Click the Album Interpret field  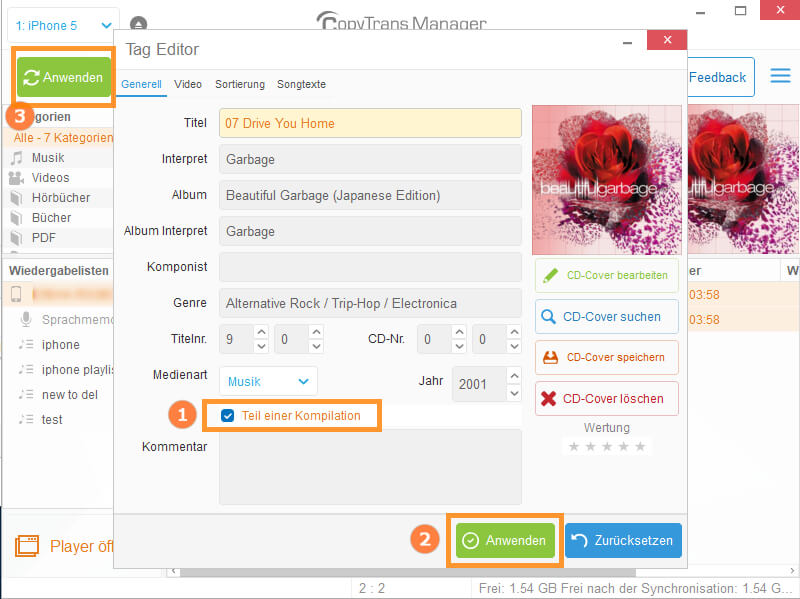tap(370, 231)
